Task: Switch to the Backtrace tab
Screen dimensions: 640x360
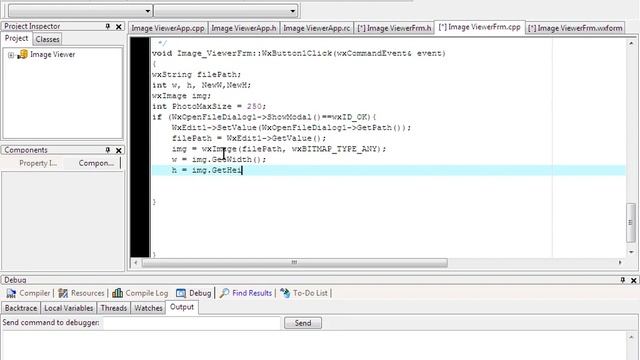Action: (x=21, y=308)
